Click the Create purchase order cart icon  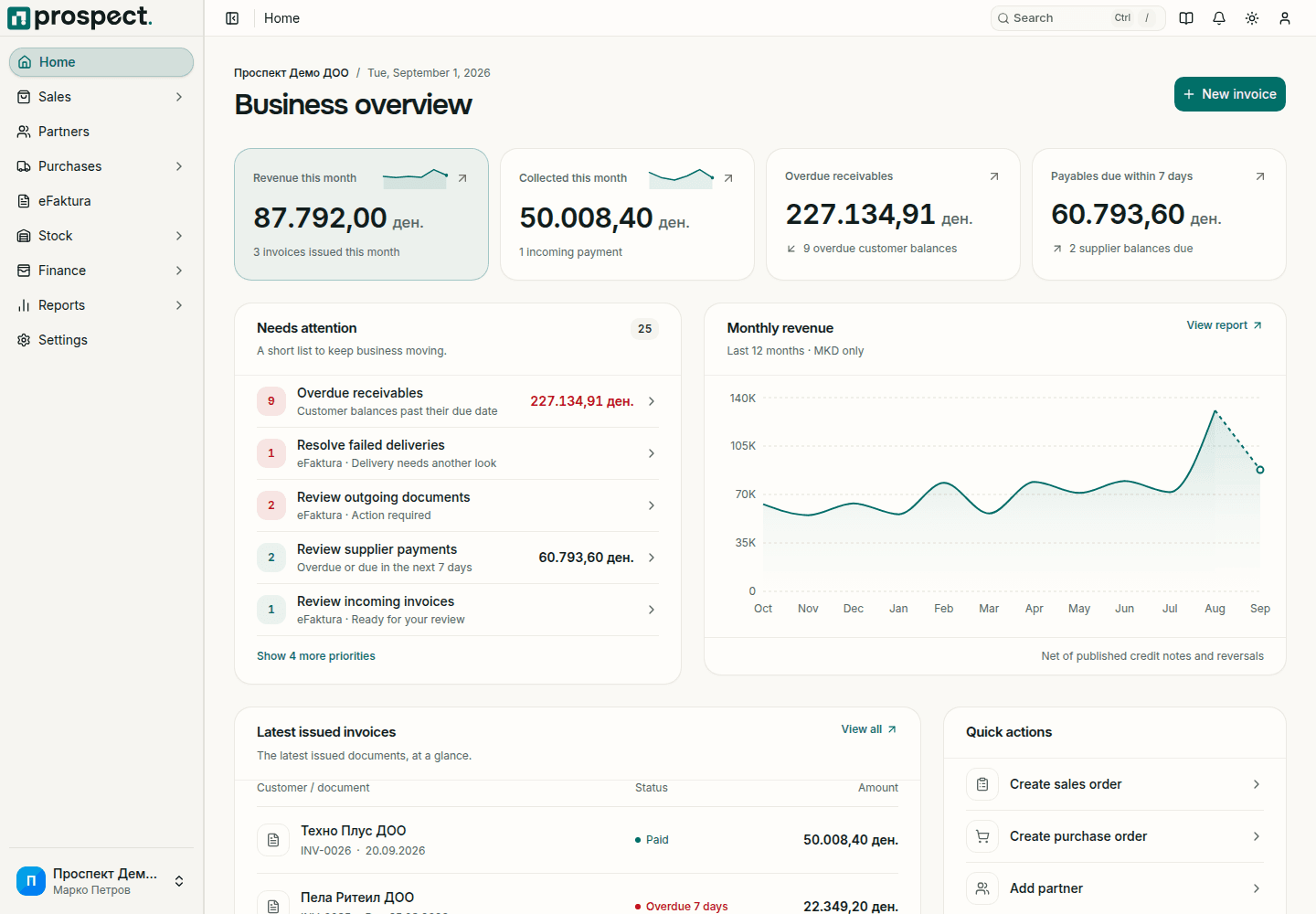click(x=982, y=836)
